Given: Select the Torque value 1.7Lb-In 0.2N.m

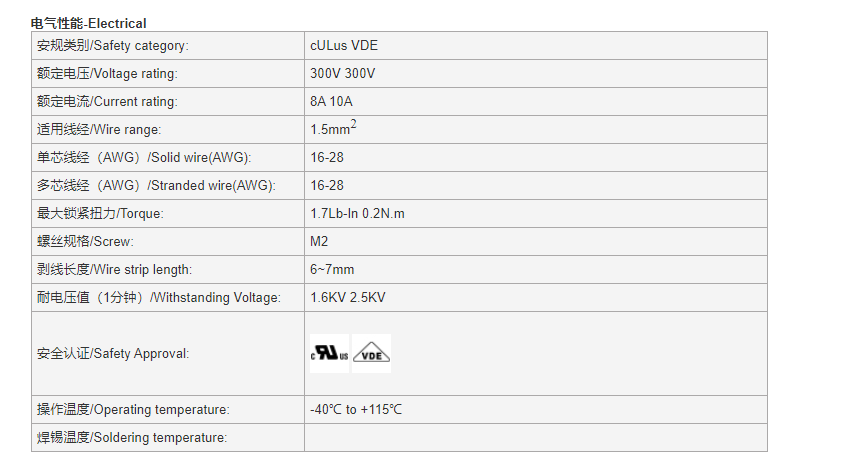Looking at the screenshot, I should pos(357,214).
